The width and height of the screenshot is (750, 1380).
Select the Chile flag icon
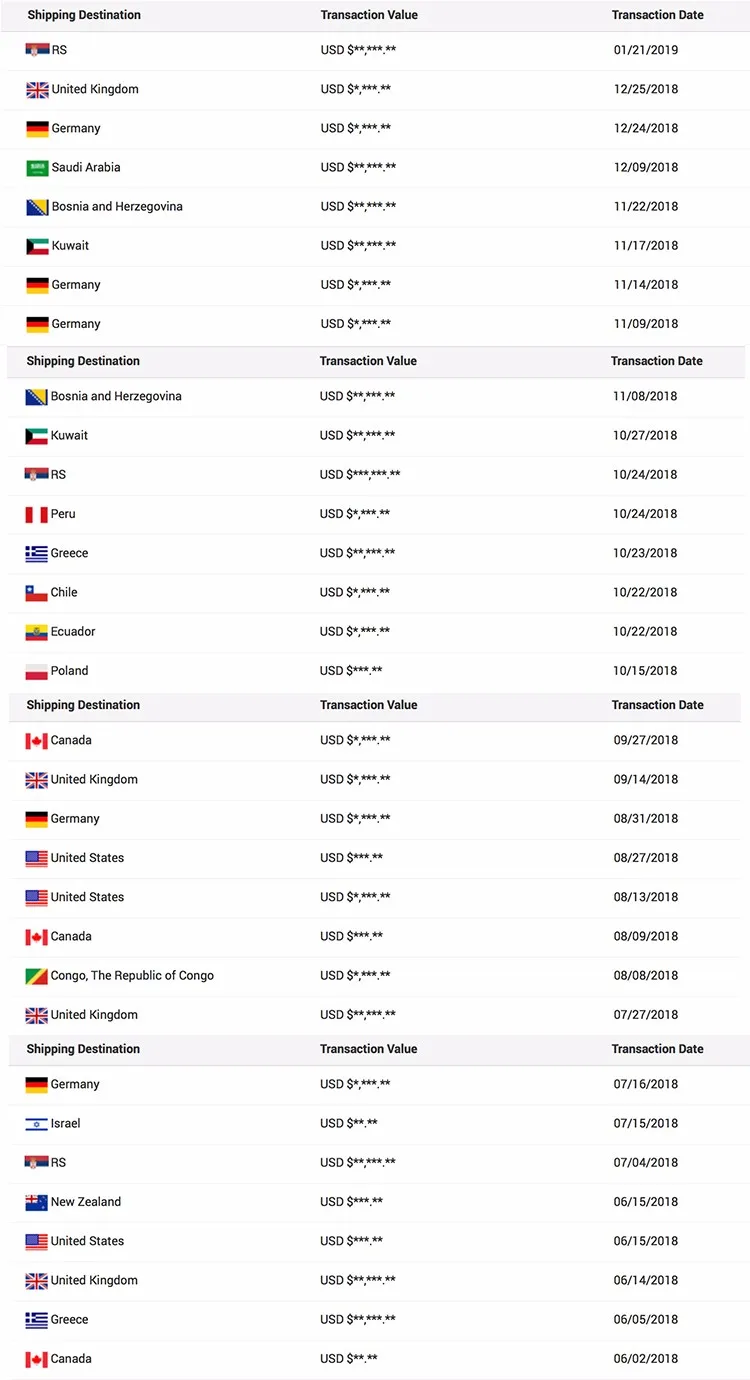[36, 593]
